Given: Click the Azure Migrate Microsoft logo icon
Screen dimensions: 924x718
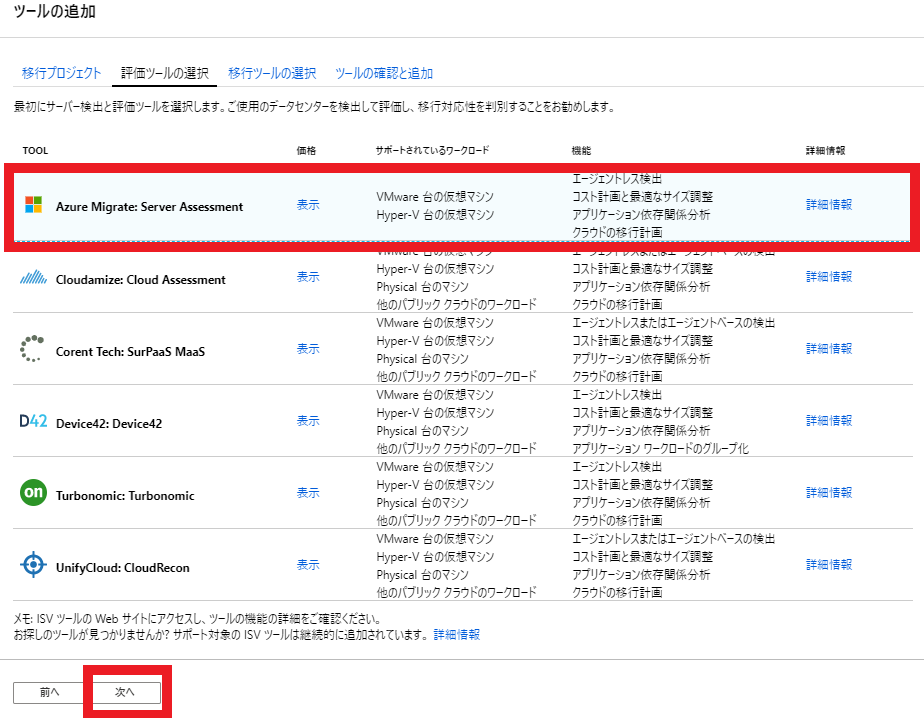Looking at the screenshot, I should tap(34, 205).
